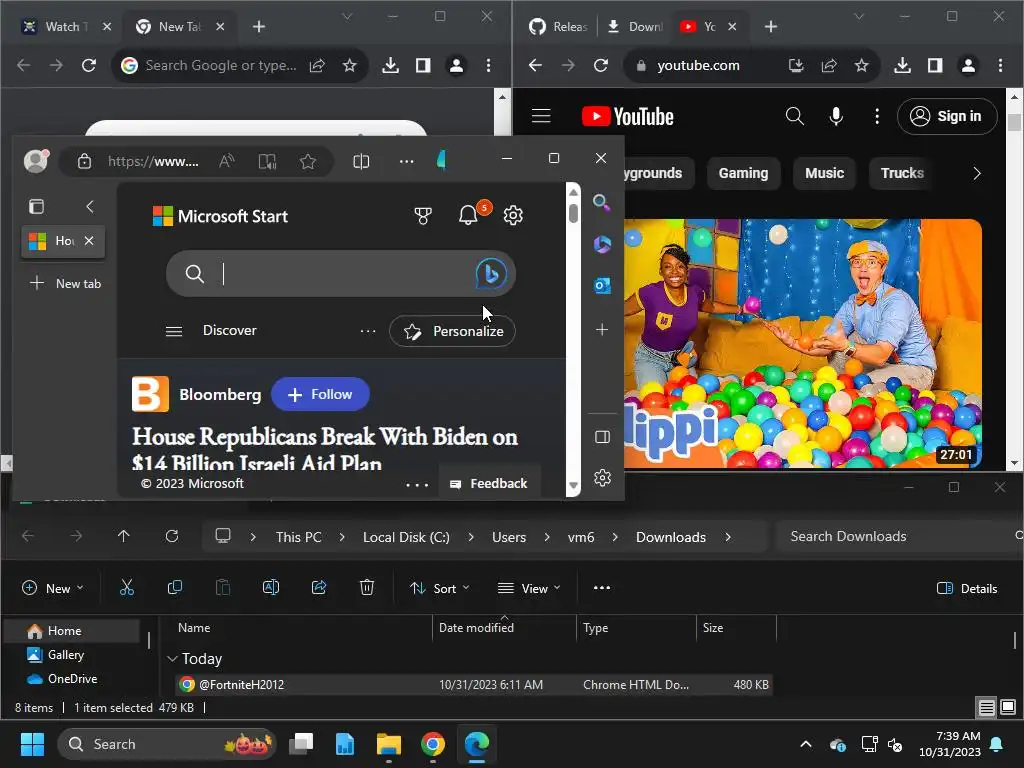
Task: Click the YouTube search magnifier icon
Action: [x=794, y=116]
